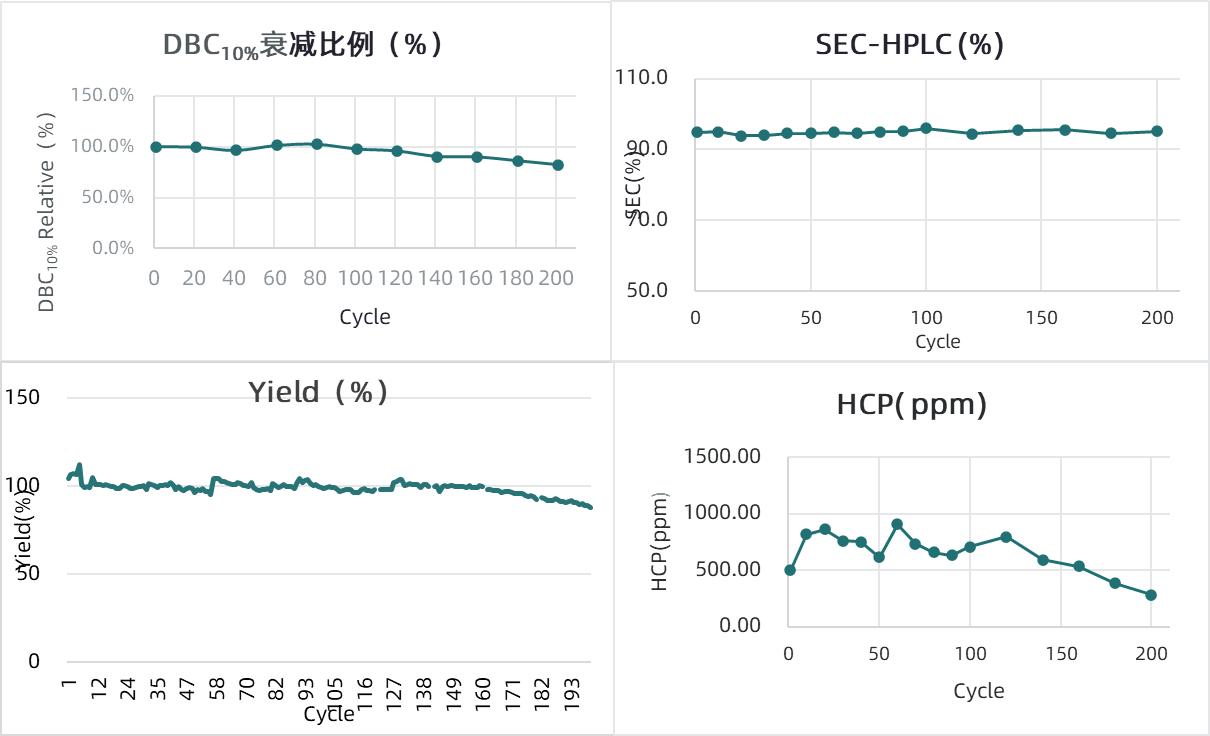Click the highest HCP data point at cycle 60
The height and width of the screenshot is (736, 1210).
click(897, 524)
